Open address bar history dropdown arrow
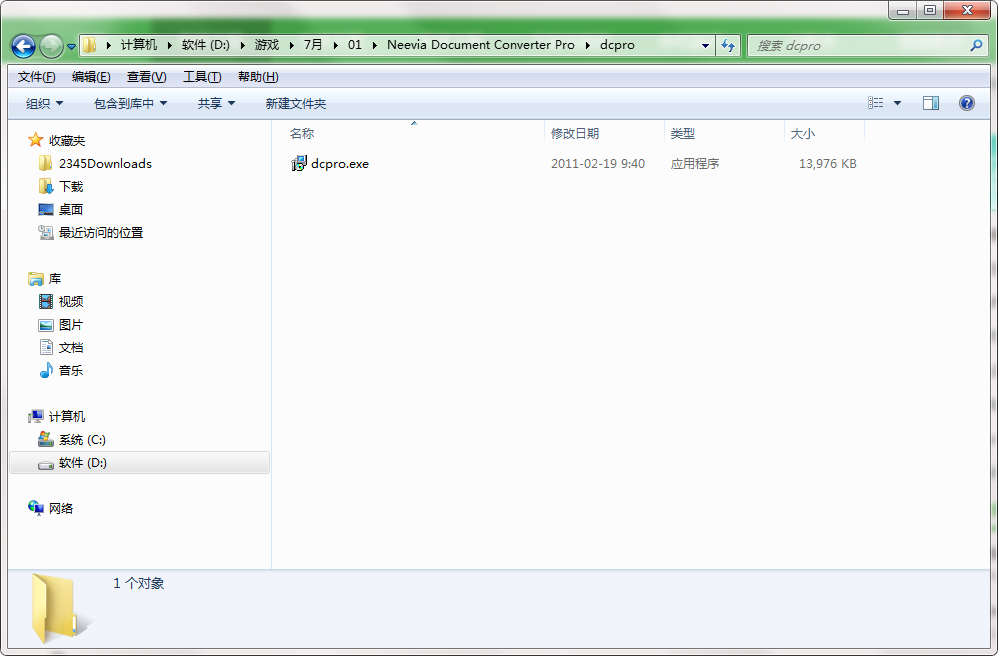The image size is (998, 656). pos(705,45)
